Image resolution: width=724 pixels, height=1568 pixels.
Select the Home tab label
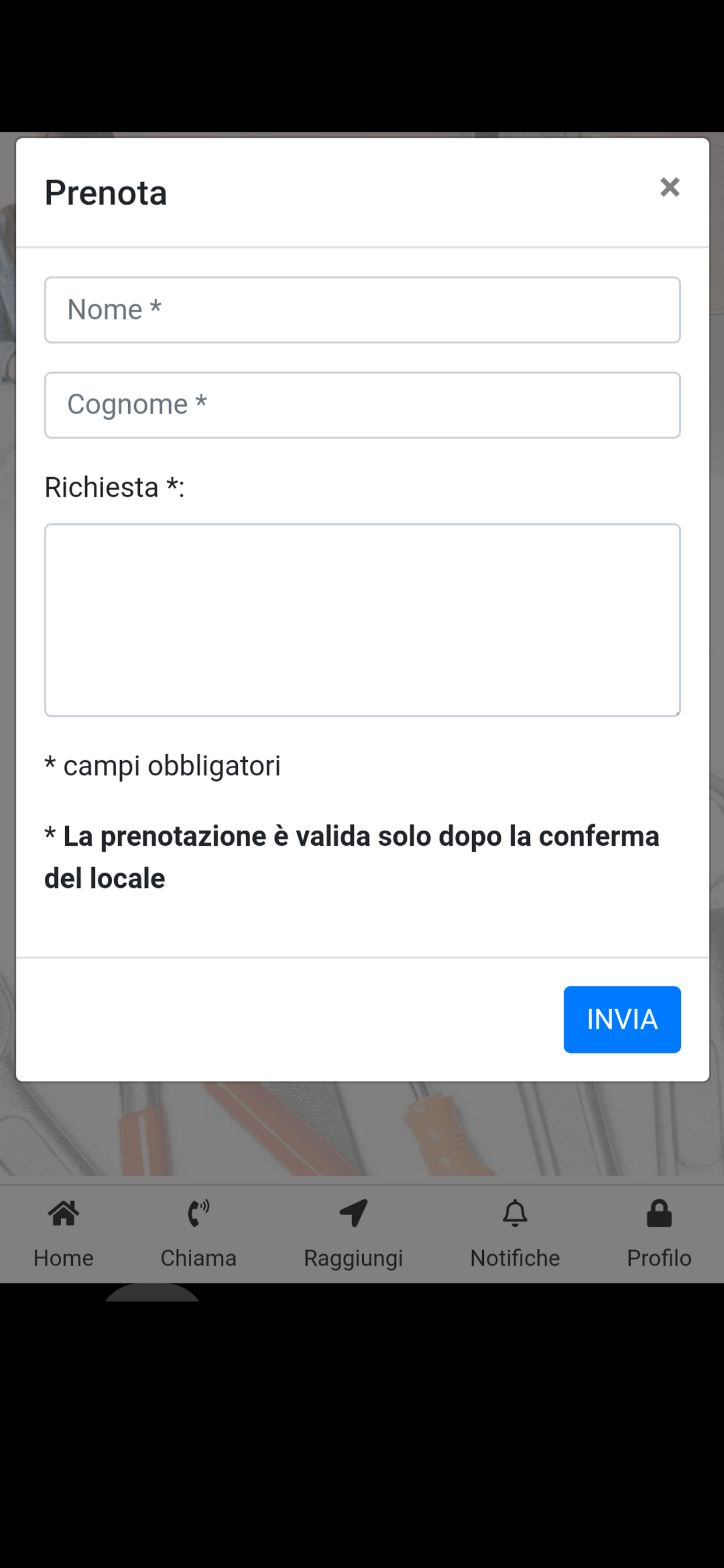click(x=64, y=1258)
